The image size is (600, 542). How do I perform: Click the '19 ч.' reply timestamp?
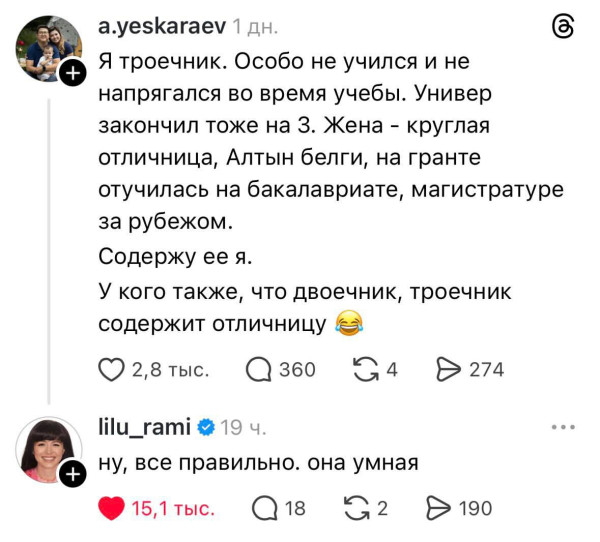(x=243, y=427)
